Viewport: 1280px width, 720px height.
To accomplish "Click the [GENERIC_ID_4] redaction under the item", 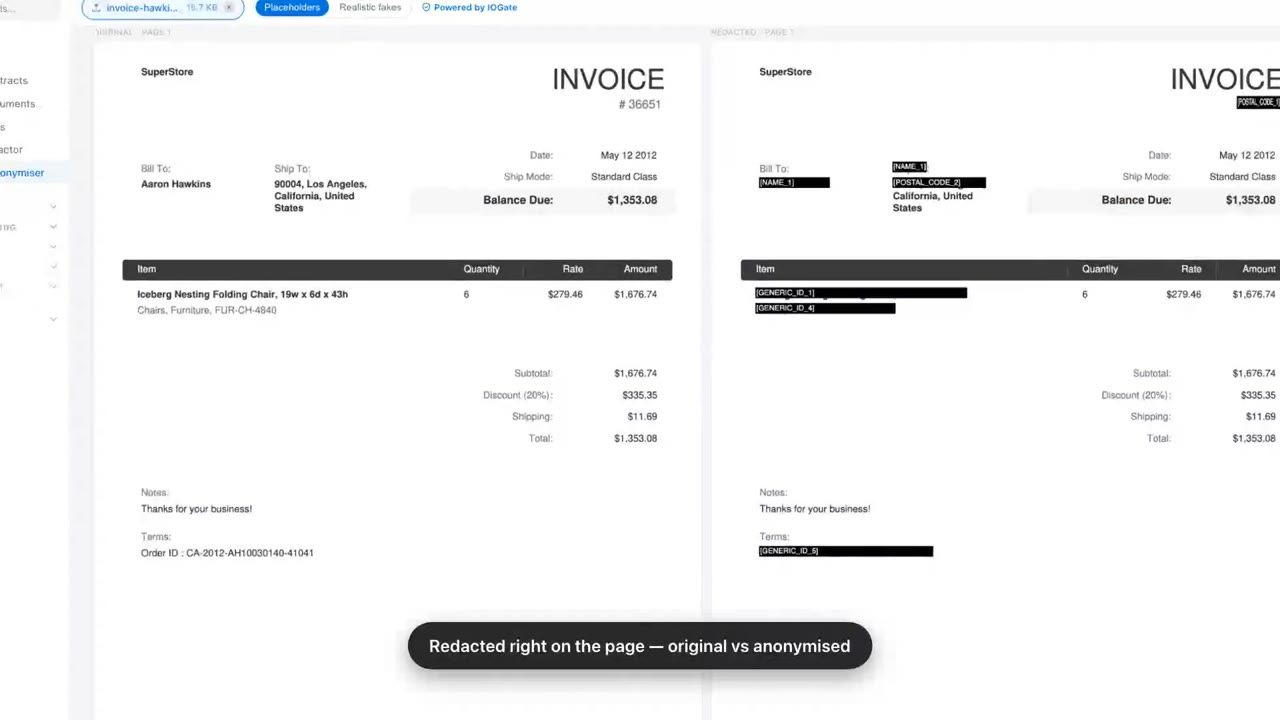I will [825, 308].
